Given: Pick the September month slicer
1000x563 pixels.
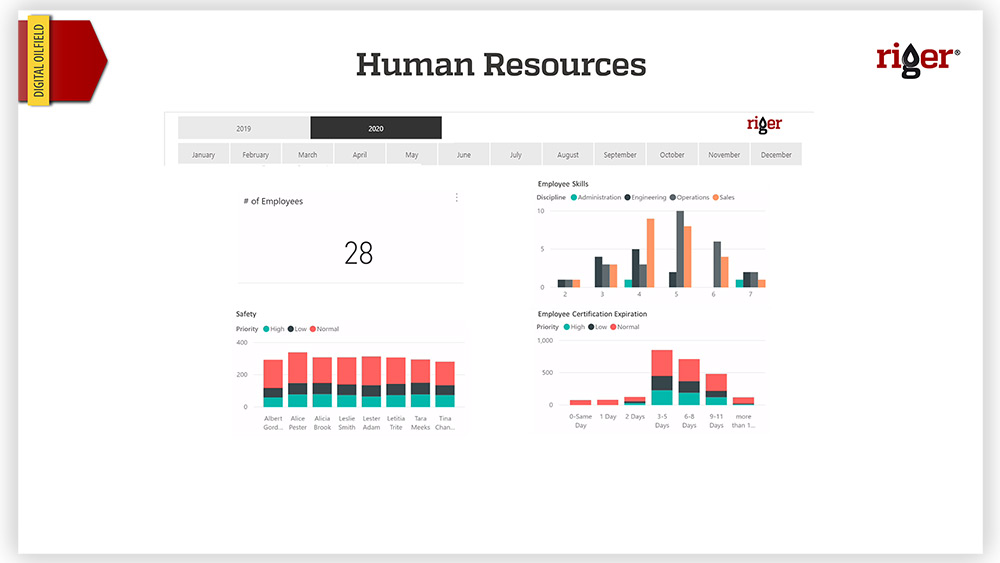Looking at the screenshot, I should point(620,155).
